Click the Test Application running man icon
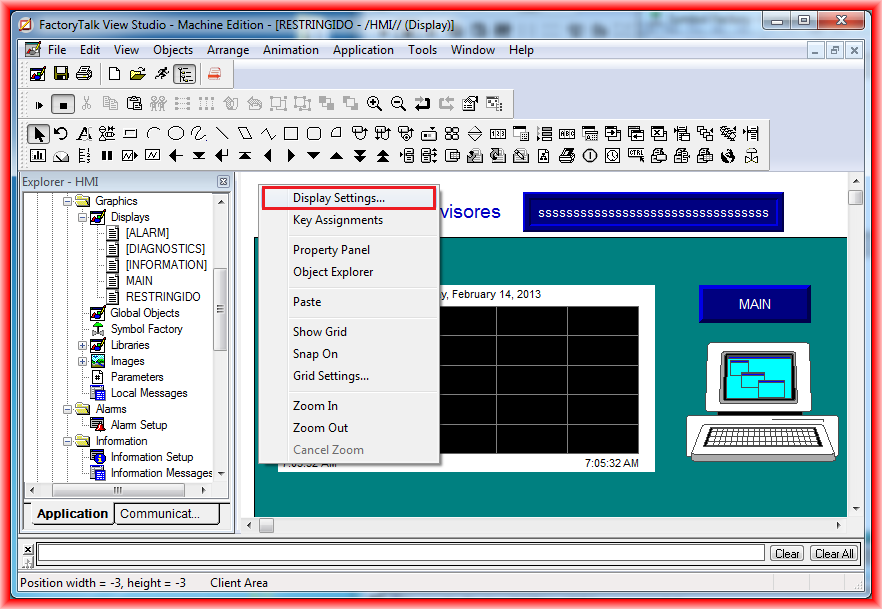Viewport: 882px width, 609px height. 161,73
